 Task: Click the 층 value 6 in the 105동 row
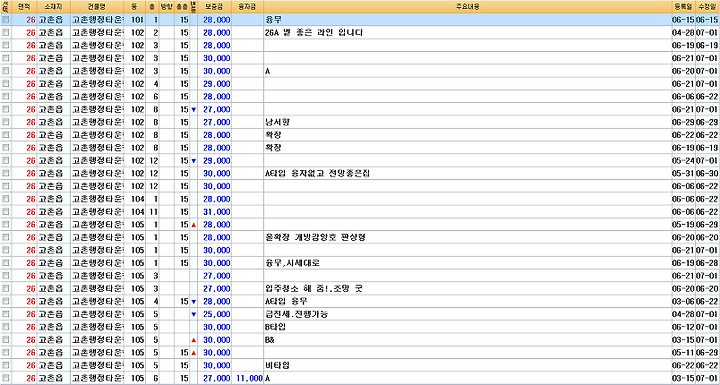(x=156, y=379)
